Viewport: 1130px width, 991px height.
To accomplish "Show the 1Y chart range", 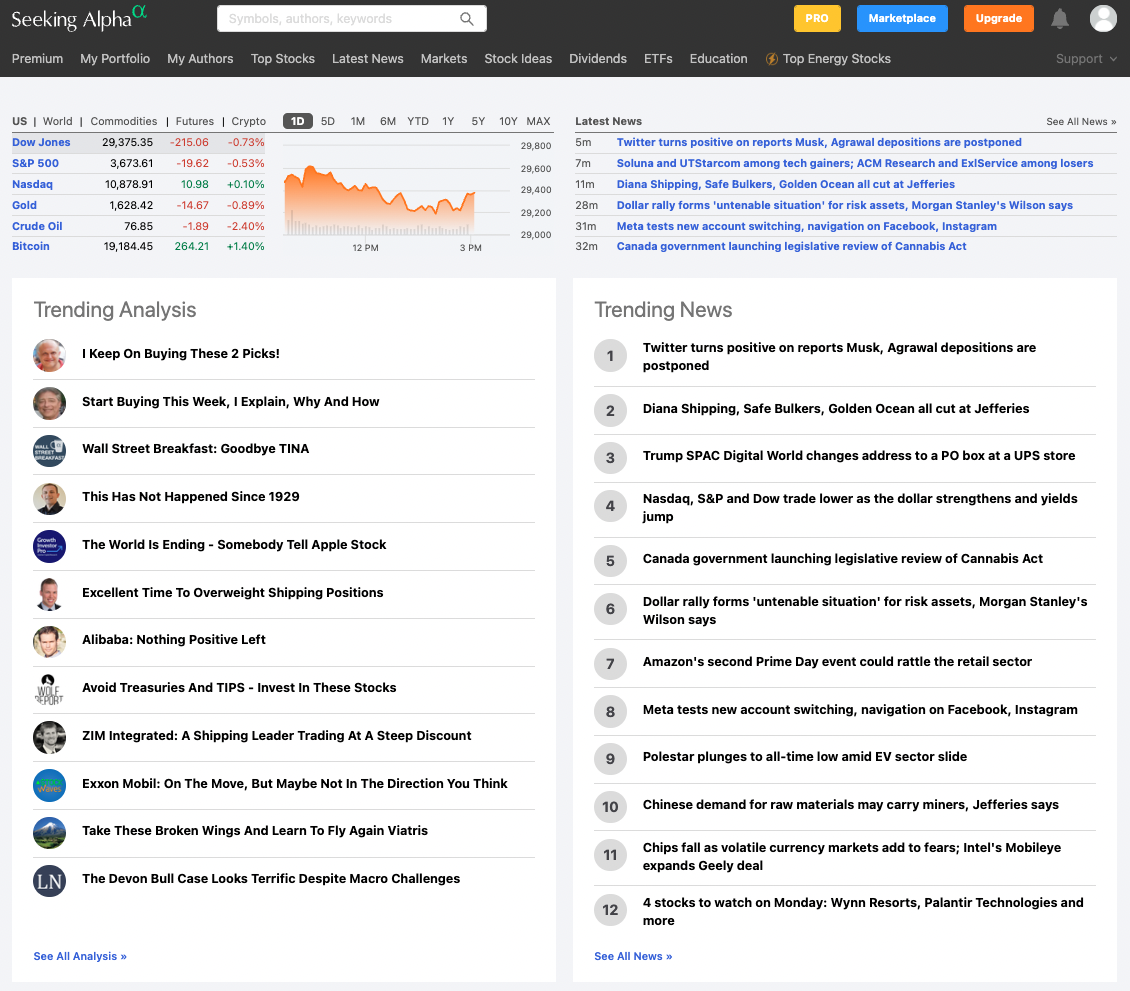I will pos(448,121).
